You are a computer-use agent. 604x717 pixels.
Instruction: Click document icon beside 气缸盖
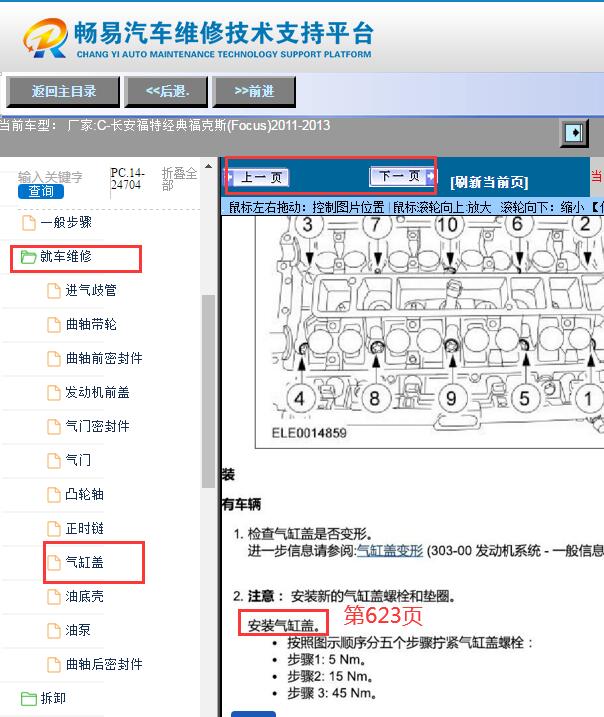click(54, 562)
